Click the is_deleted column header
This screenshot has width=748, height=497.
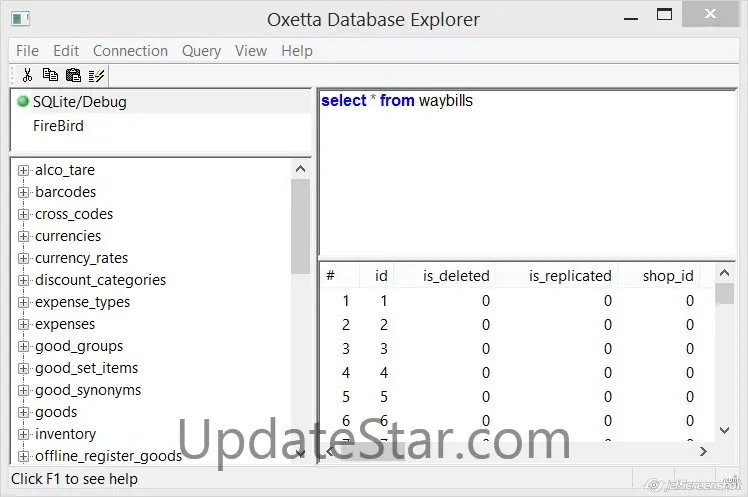[445, 276]
